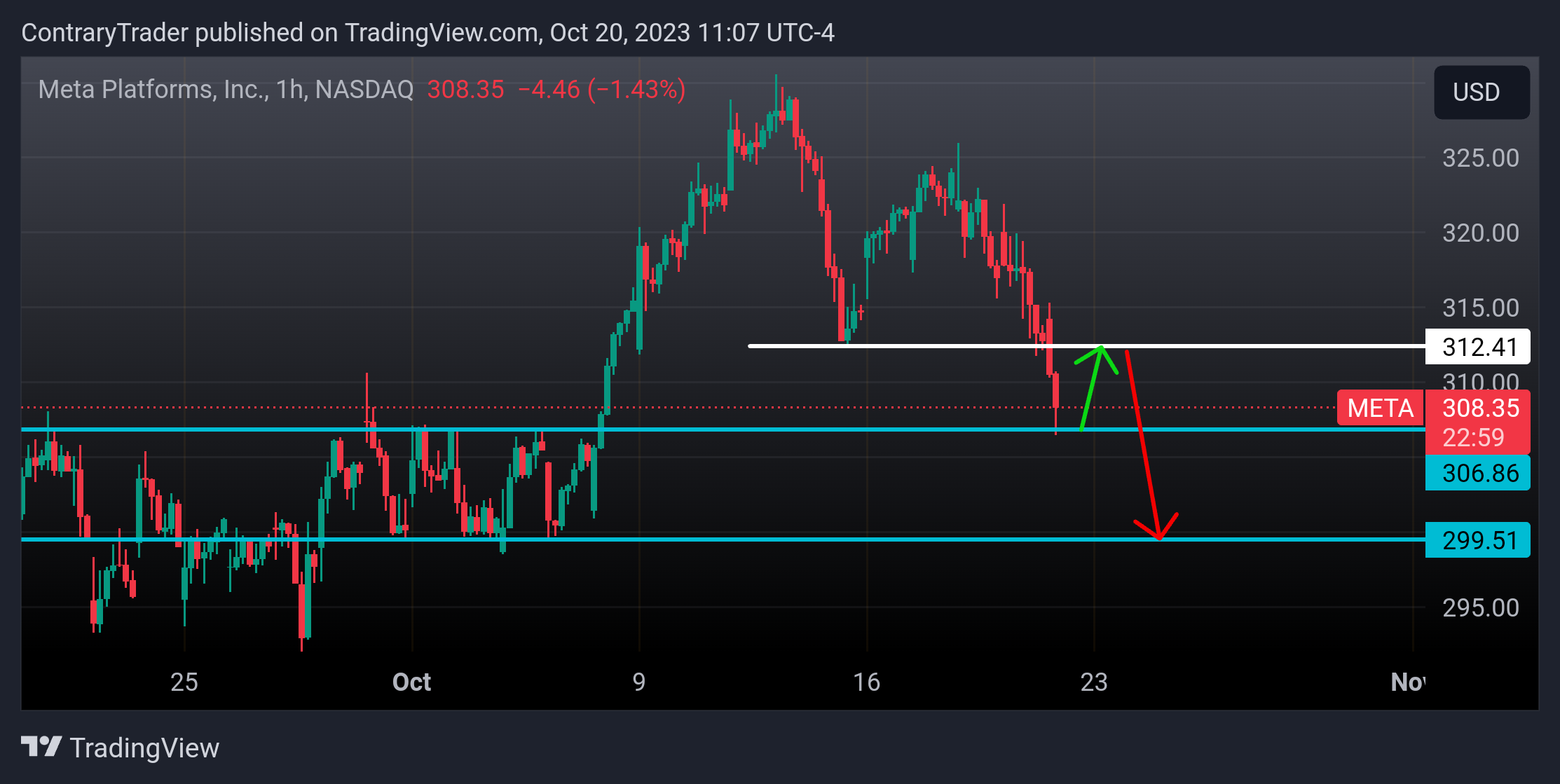Click the 22:59 countdown timer
Screen dimensions: 1560x784
(1473, 438)
